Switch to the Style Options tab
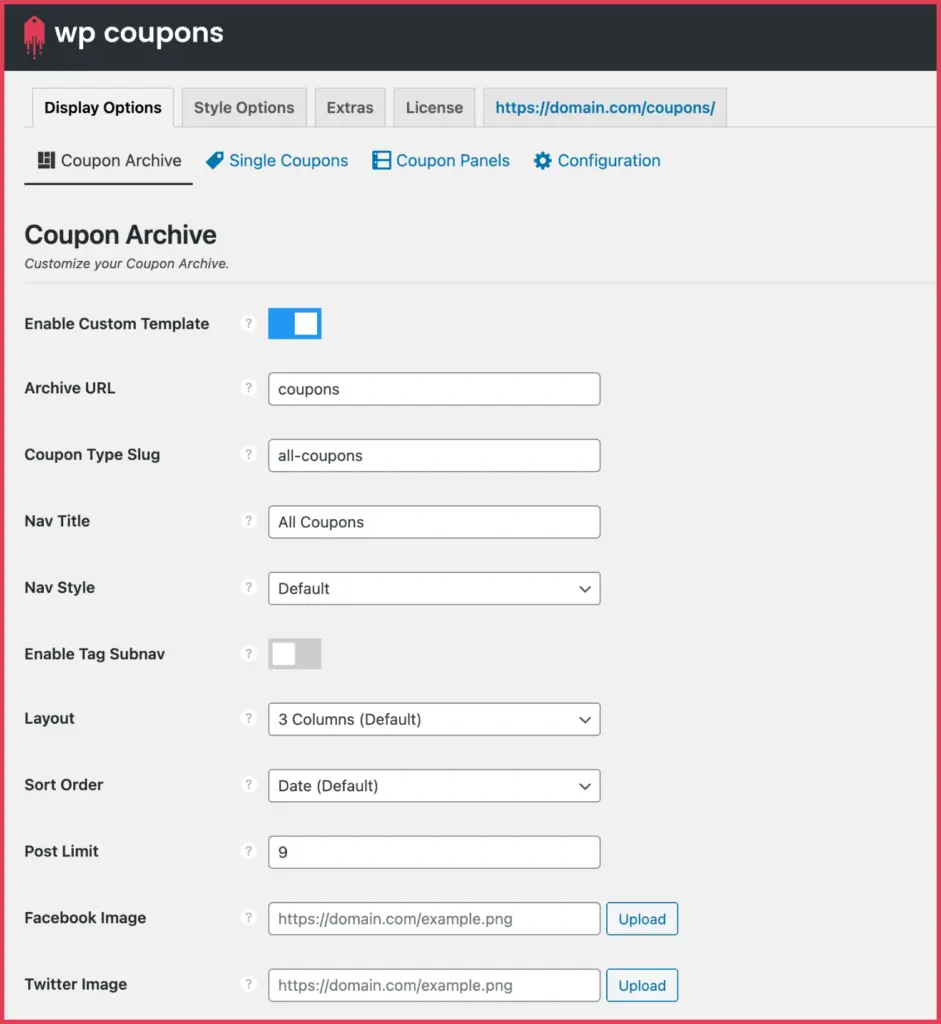941x1024 pixels. 243,107
